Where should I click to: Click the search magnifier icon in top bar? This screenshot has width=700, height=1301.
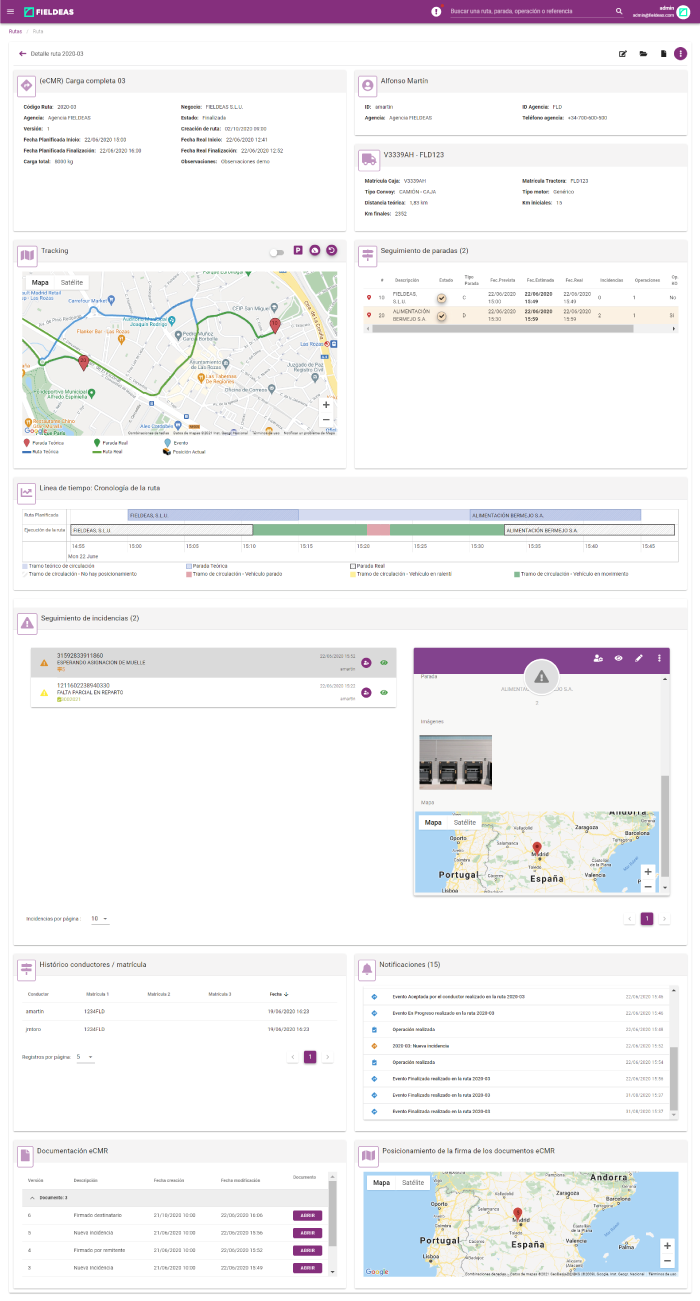click(620, 12)
